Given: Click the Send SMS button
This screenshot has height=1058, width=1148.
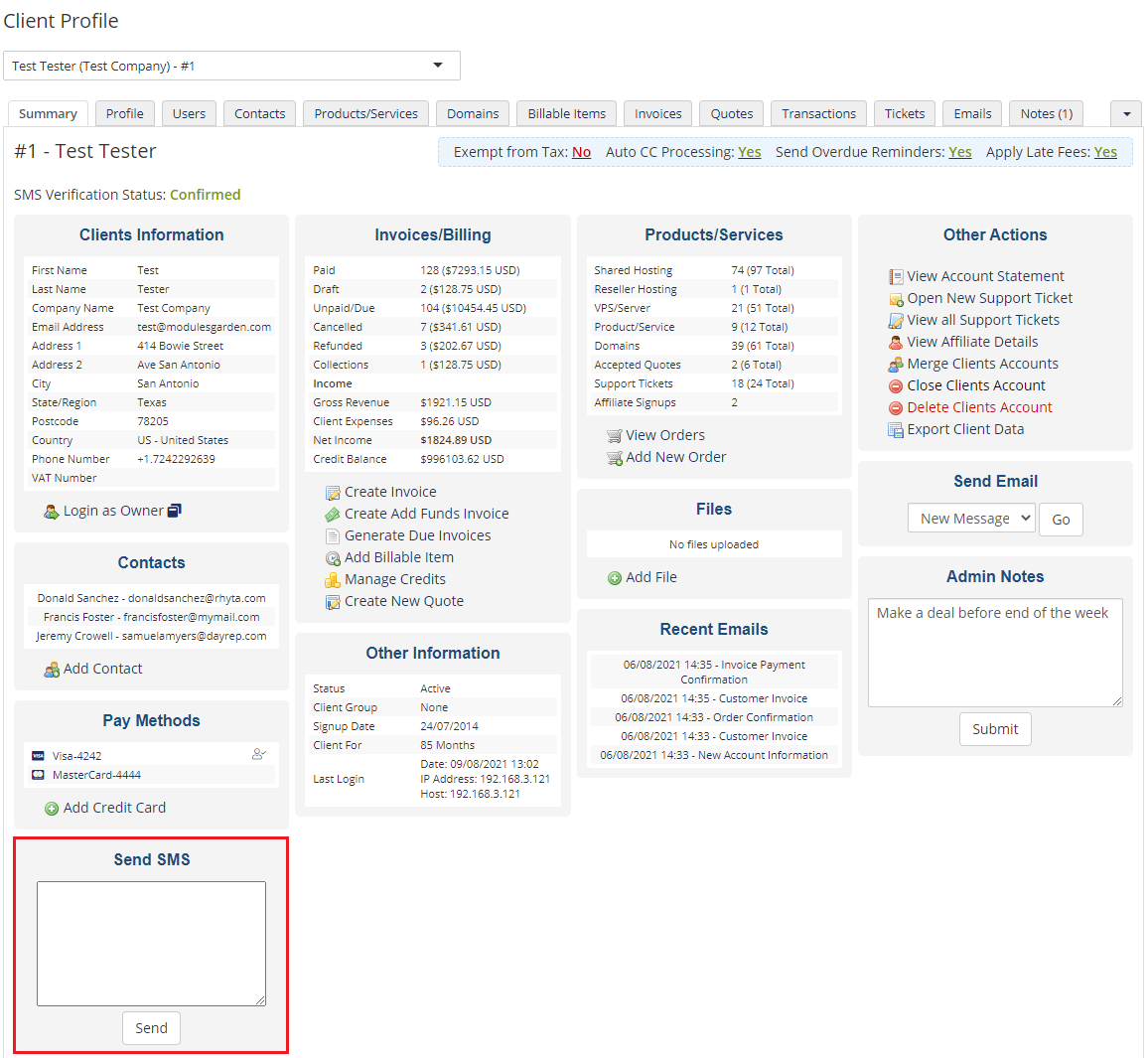Looking at the screenshot, I should pyautogui.click(x=152, y=1028).
